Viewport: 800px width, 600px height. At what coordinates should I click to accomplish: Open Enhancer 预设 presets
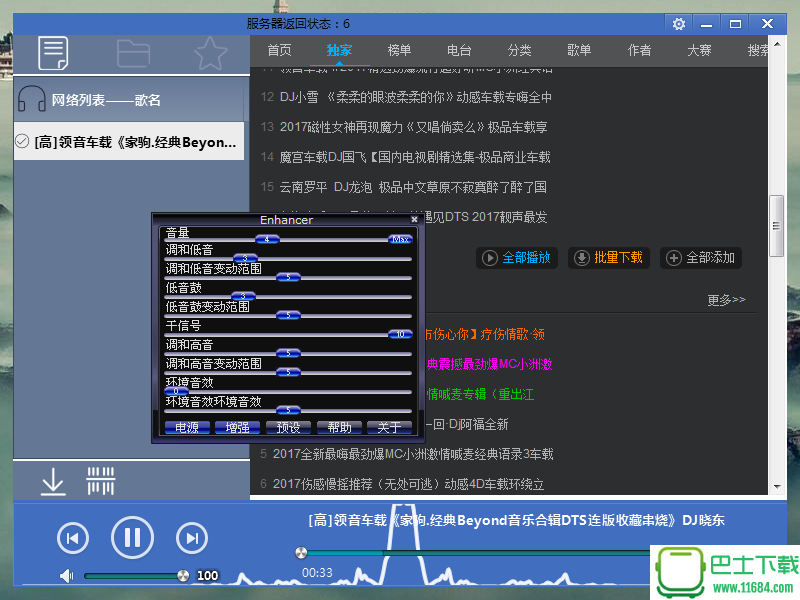coord(288,427)
